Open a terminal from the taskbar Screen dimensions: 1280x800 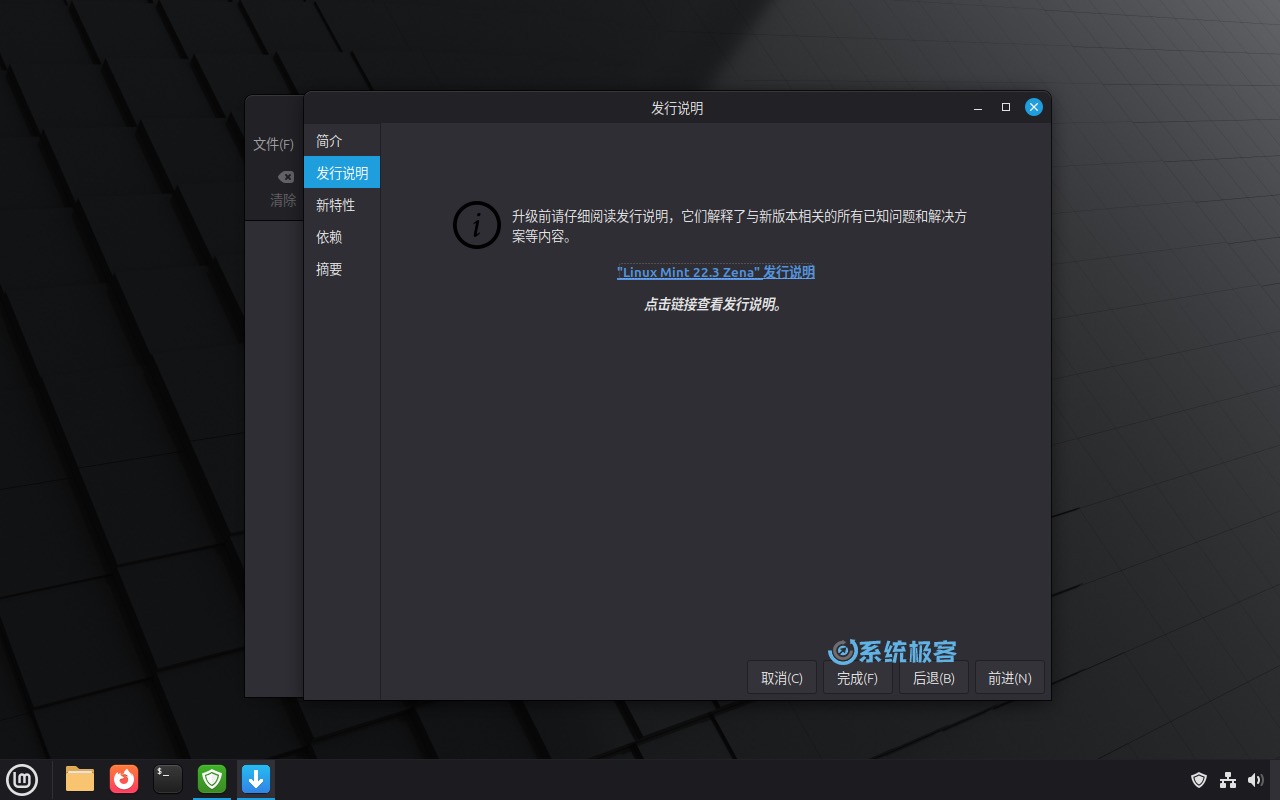(x=167, y=778)
